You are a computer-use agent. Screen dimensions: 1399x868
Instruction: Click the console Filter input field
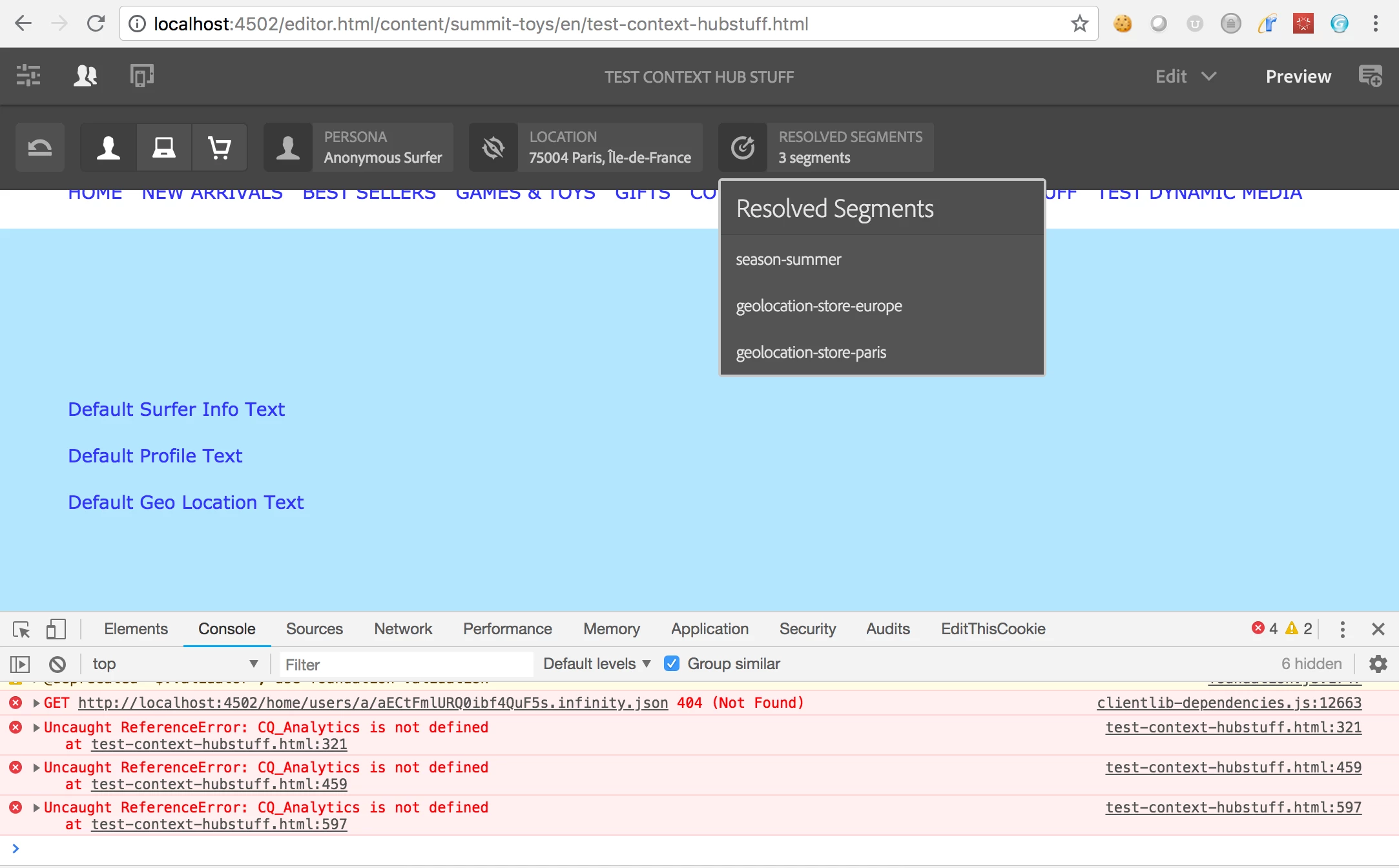click(x=406, y=665)
